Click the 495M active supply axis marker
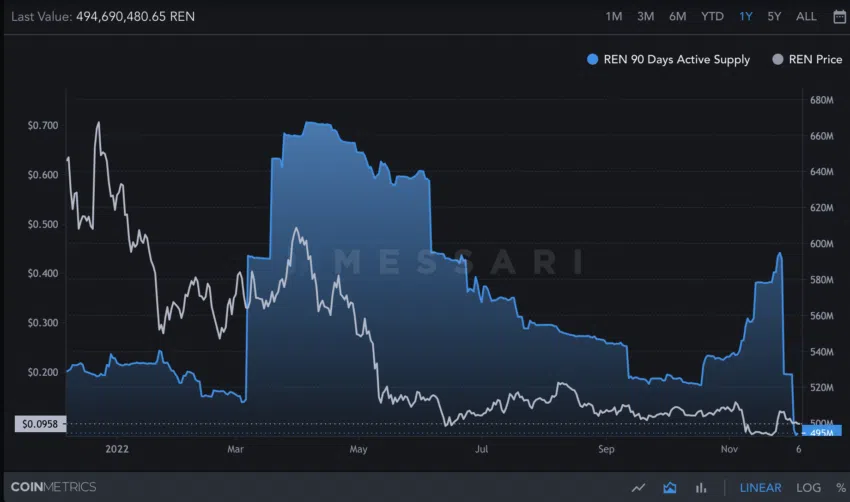Screen dimensions: 850x502 pyautogui.click(x=821, y=432)
